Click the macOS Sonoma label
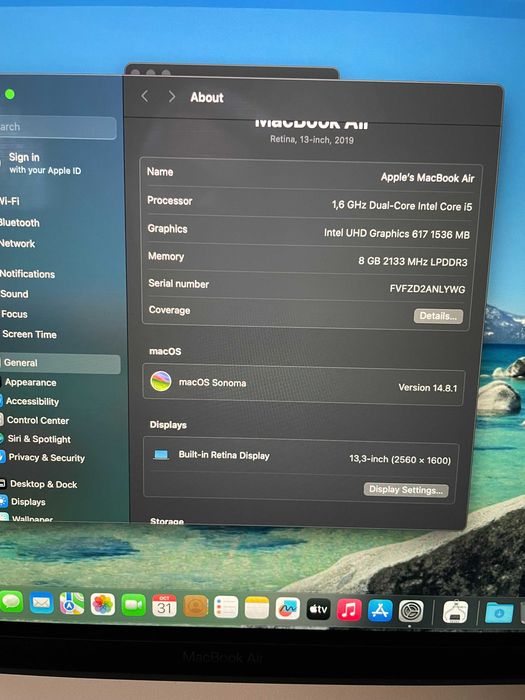Screen dimensions: 525x700 (212, 383)
